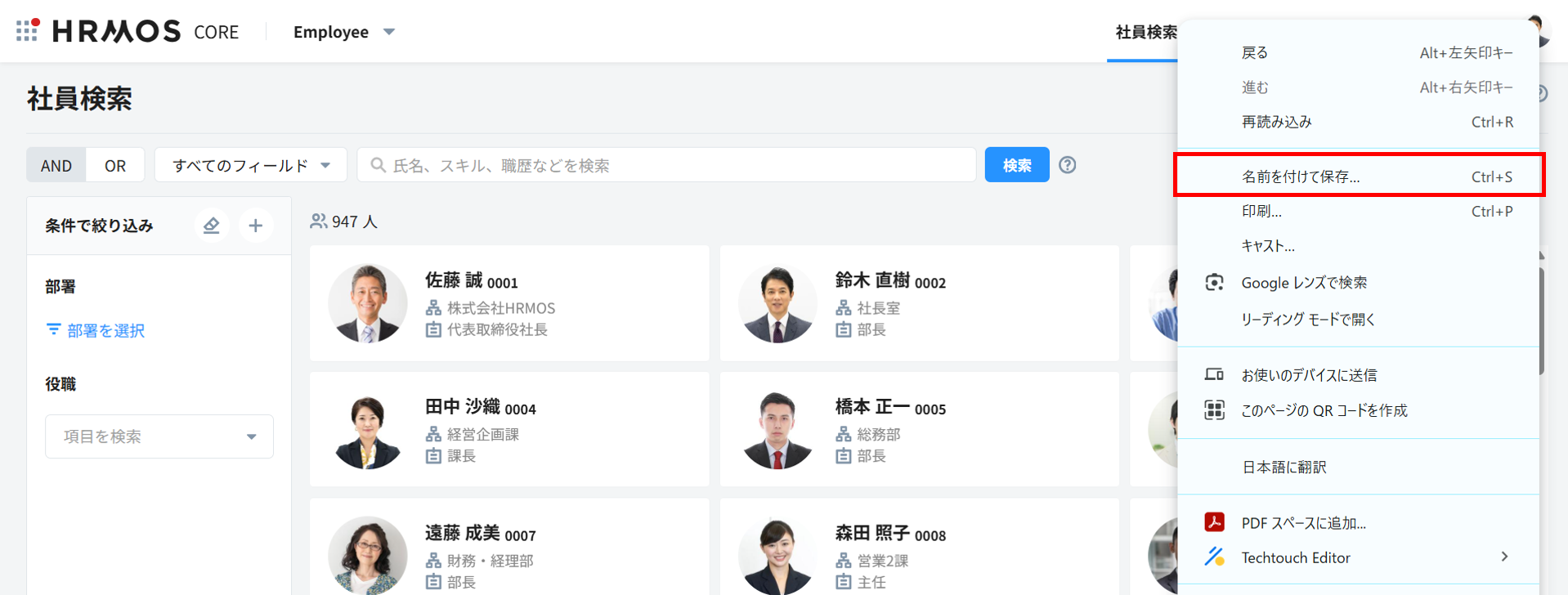Image resolution: width=1568 pixels, height=595 pixels.
Task: Click the blue 検索 button
Action: tap(1016, 165)
